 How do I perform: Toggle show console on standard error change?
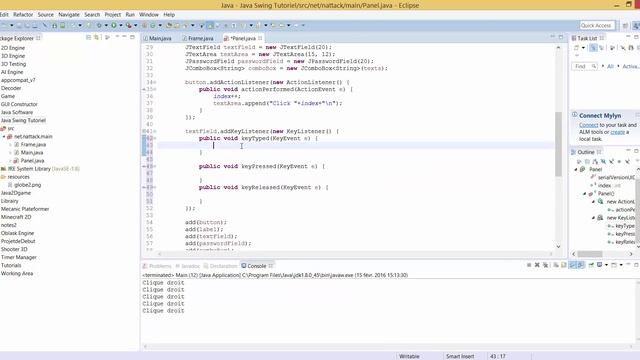click(580, 265)
